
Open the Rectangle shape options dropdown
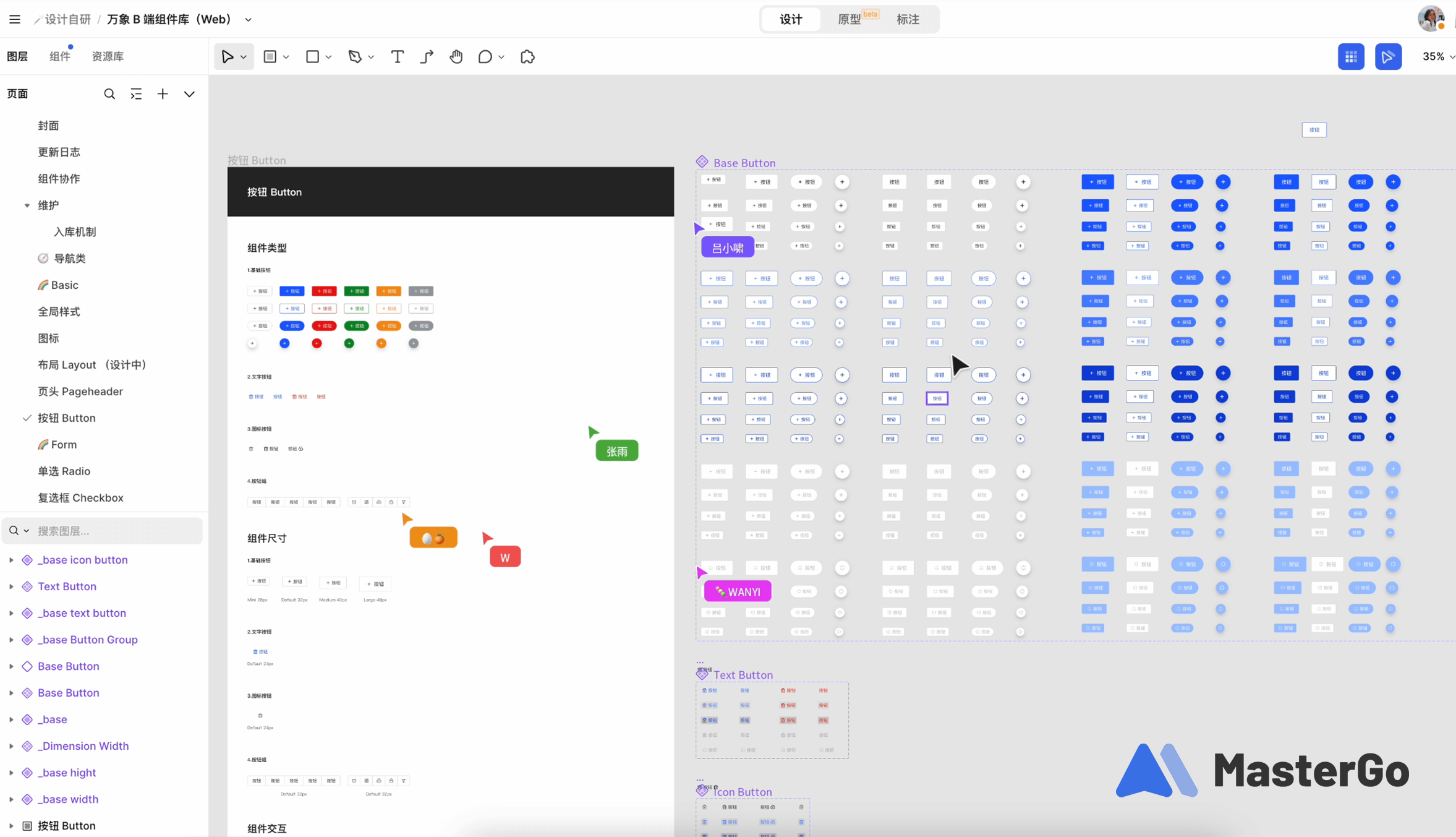pyautogui.click(x=328, y=57)
